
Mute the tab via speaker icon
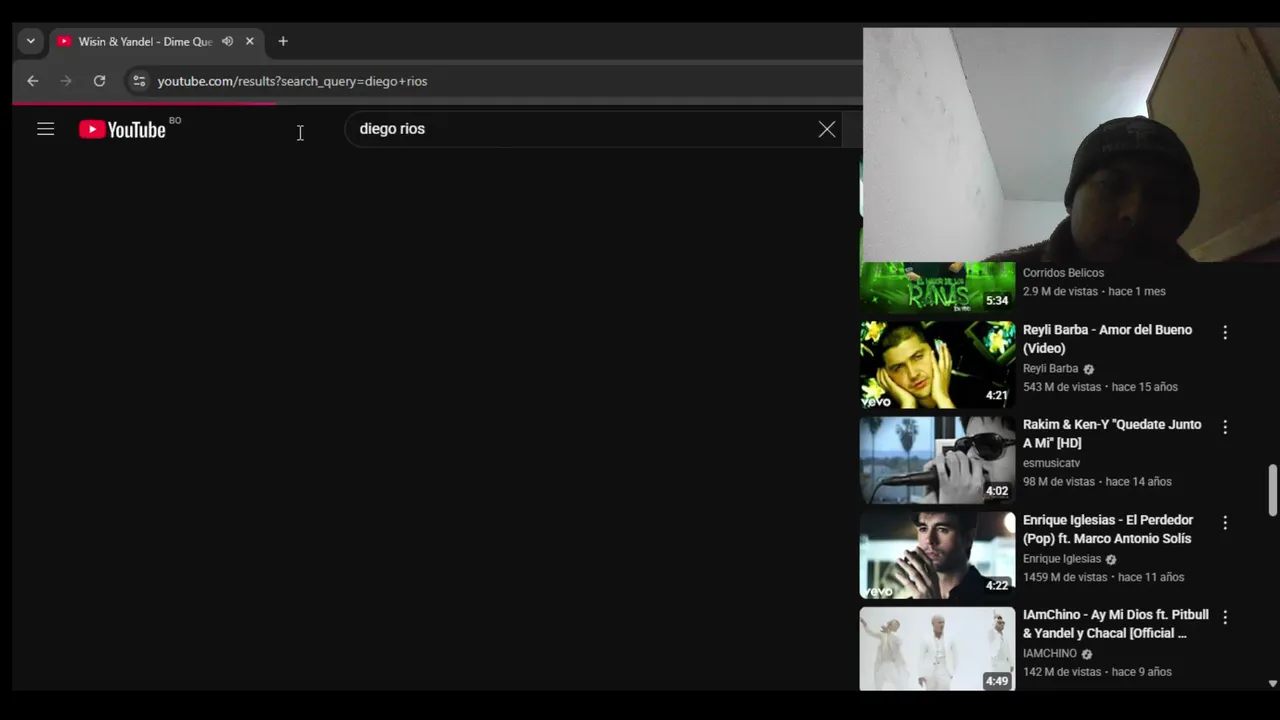tap(227, 41)
